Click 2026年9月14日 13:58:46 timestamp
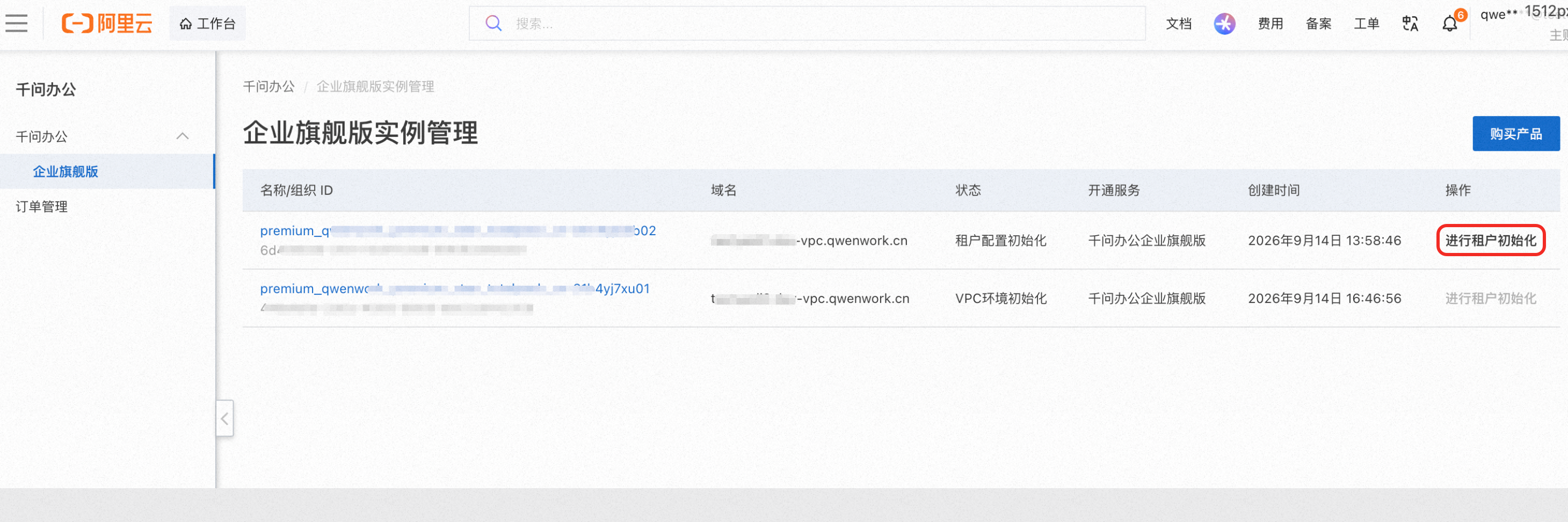 (x=1325, y=240)
